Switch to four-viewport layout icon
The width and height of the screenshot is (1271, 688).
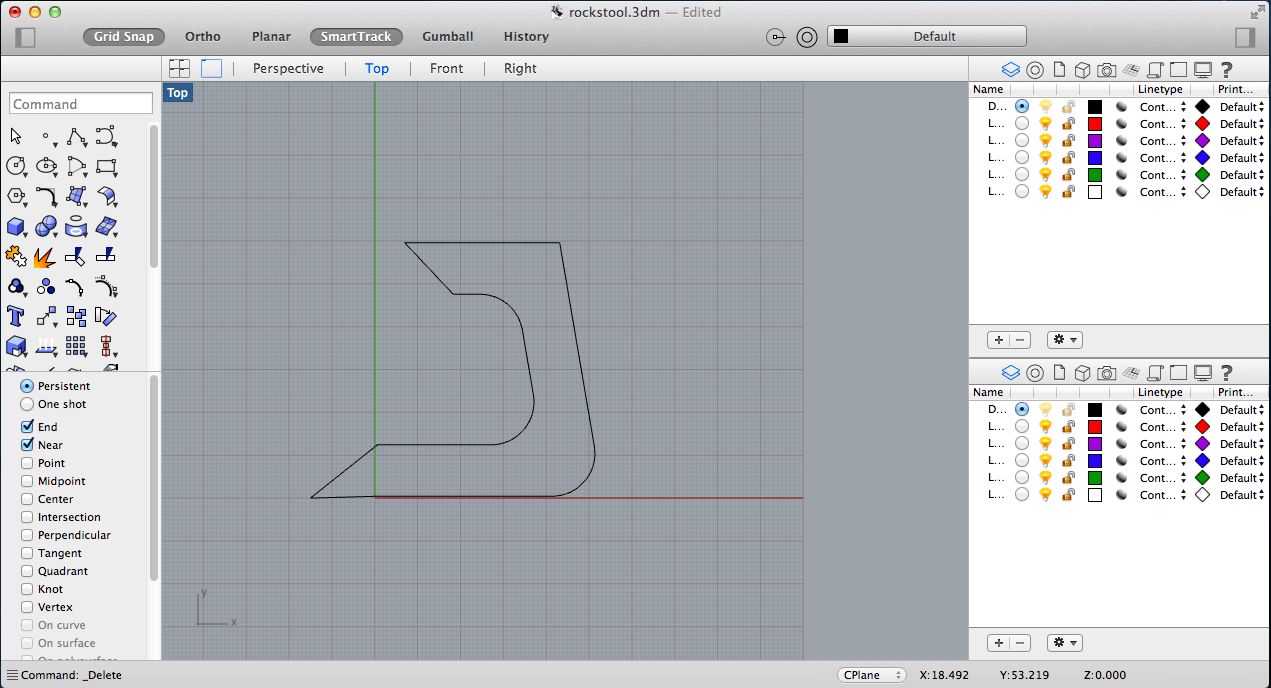pos(180,68)
